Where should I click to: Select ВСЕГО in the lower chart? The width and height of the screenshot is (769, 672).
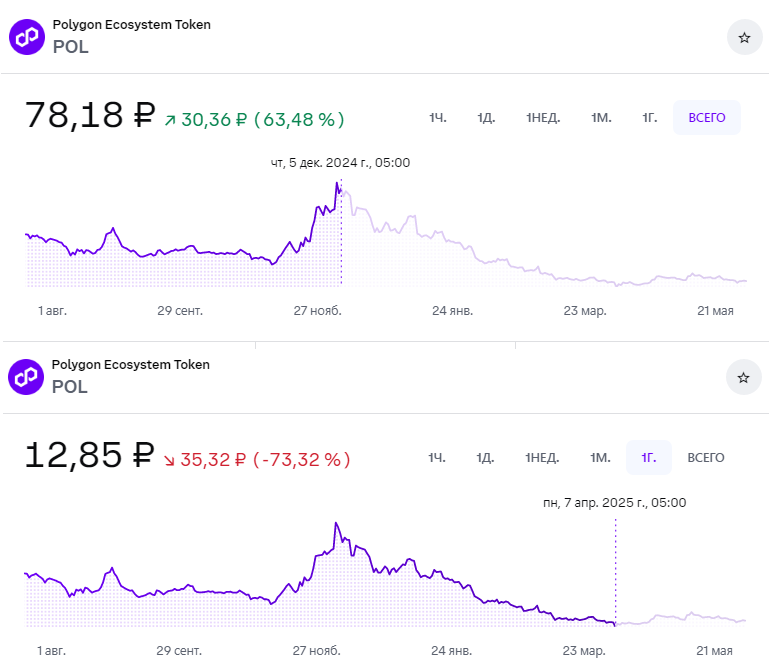[x=706, y=458]
